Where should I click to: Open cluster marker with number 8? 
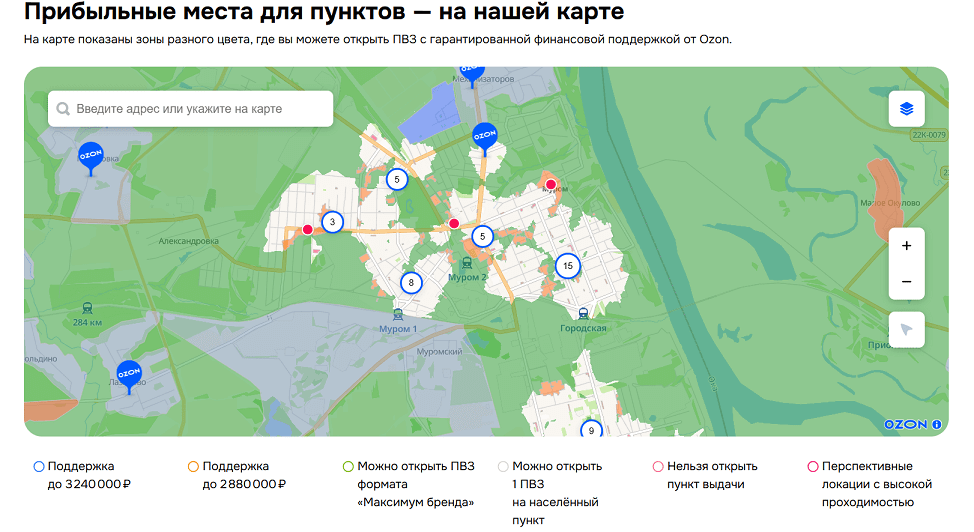pyautogui.click(x=411, y=283)
